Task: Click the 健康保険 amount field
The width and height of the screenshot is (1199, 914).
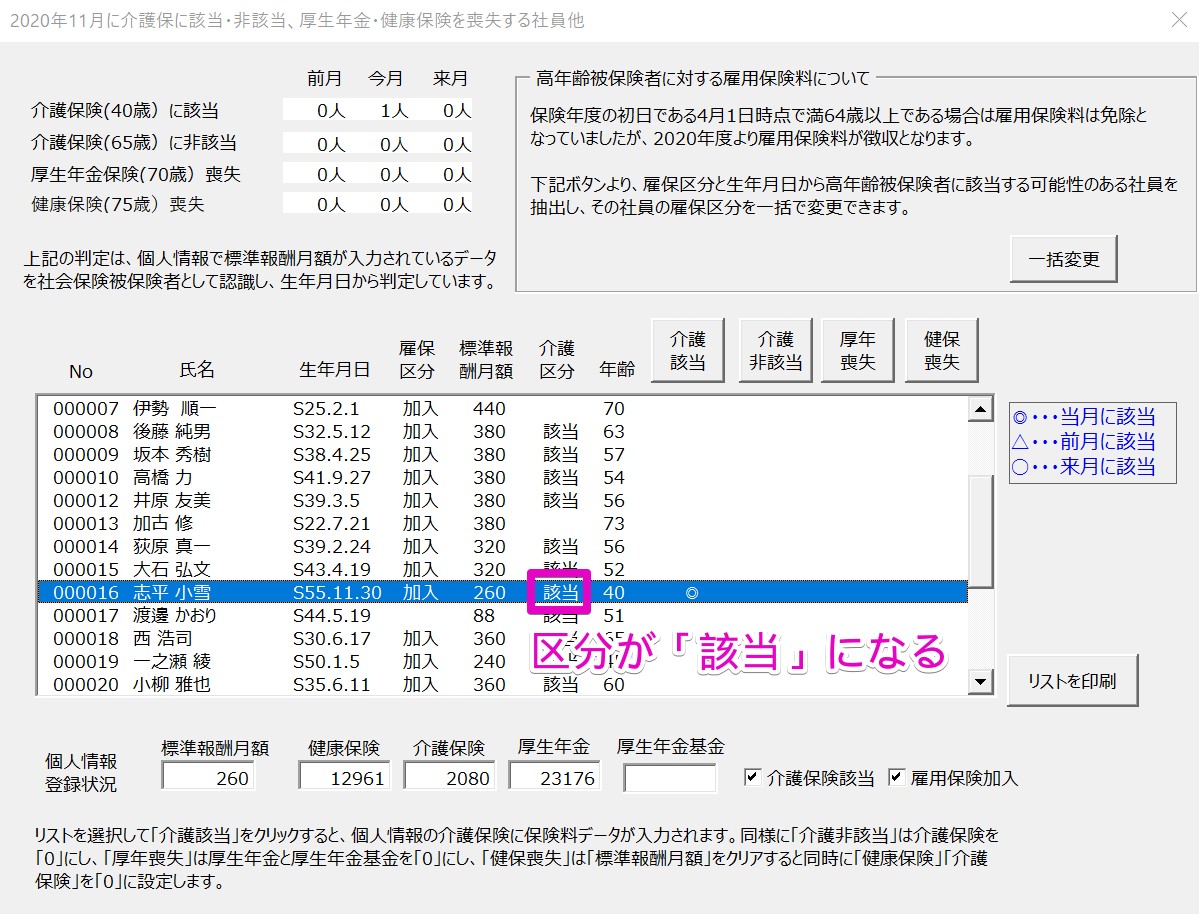Action: point(343,778)
